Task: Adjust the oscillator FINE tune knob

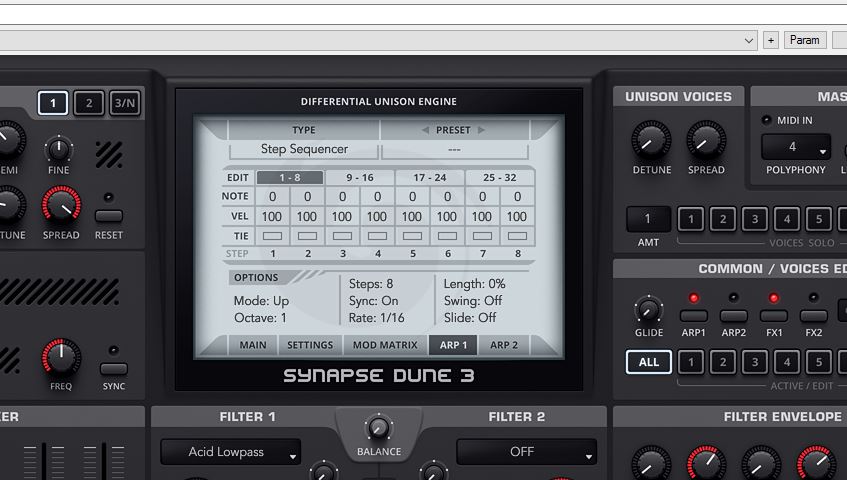Action: coord(58,149)
